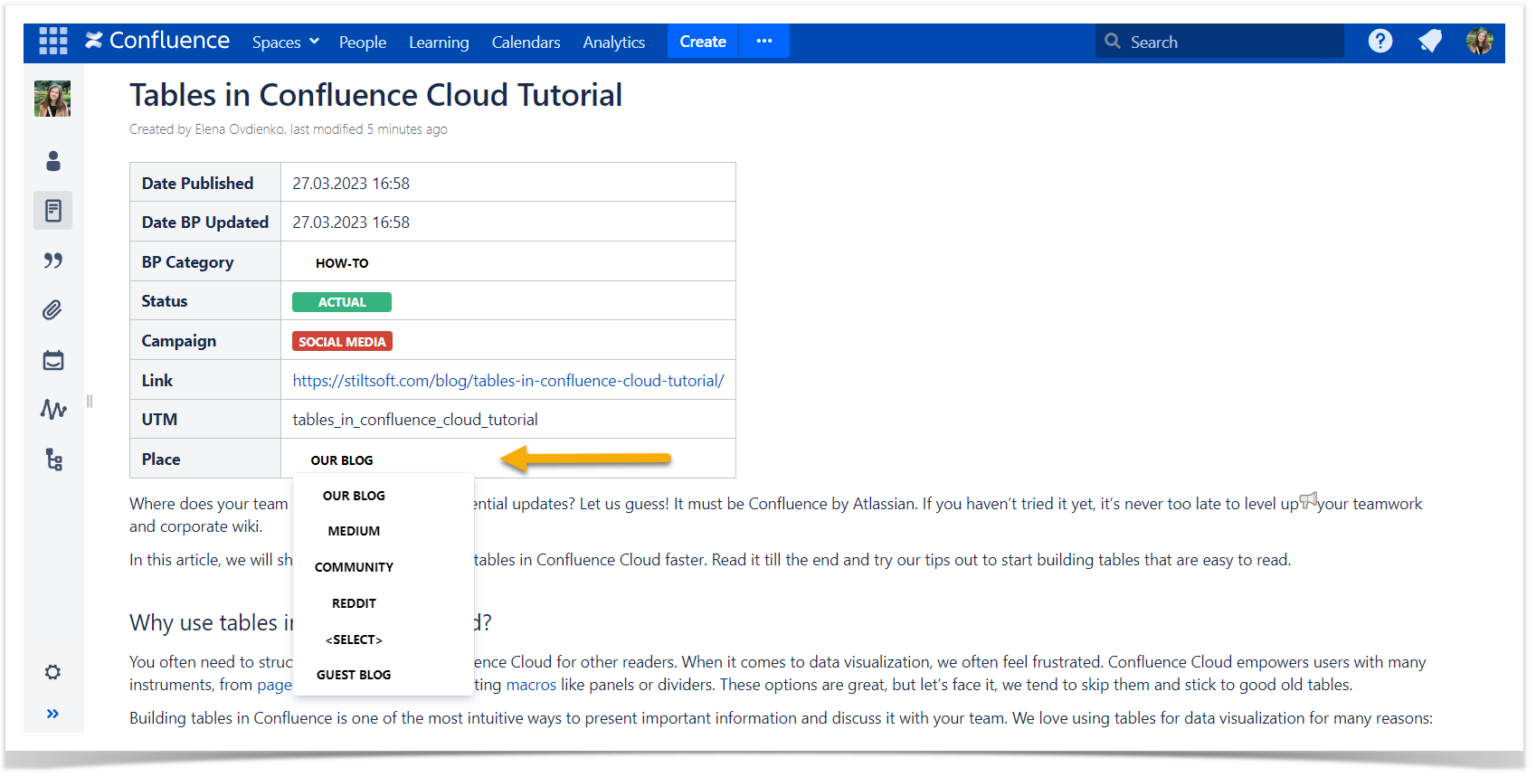Open the help question mark icon

(1380, 41)
